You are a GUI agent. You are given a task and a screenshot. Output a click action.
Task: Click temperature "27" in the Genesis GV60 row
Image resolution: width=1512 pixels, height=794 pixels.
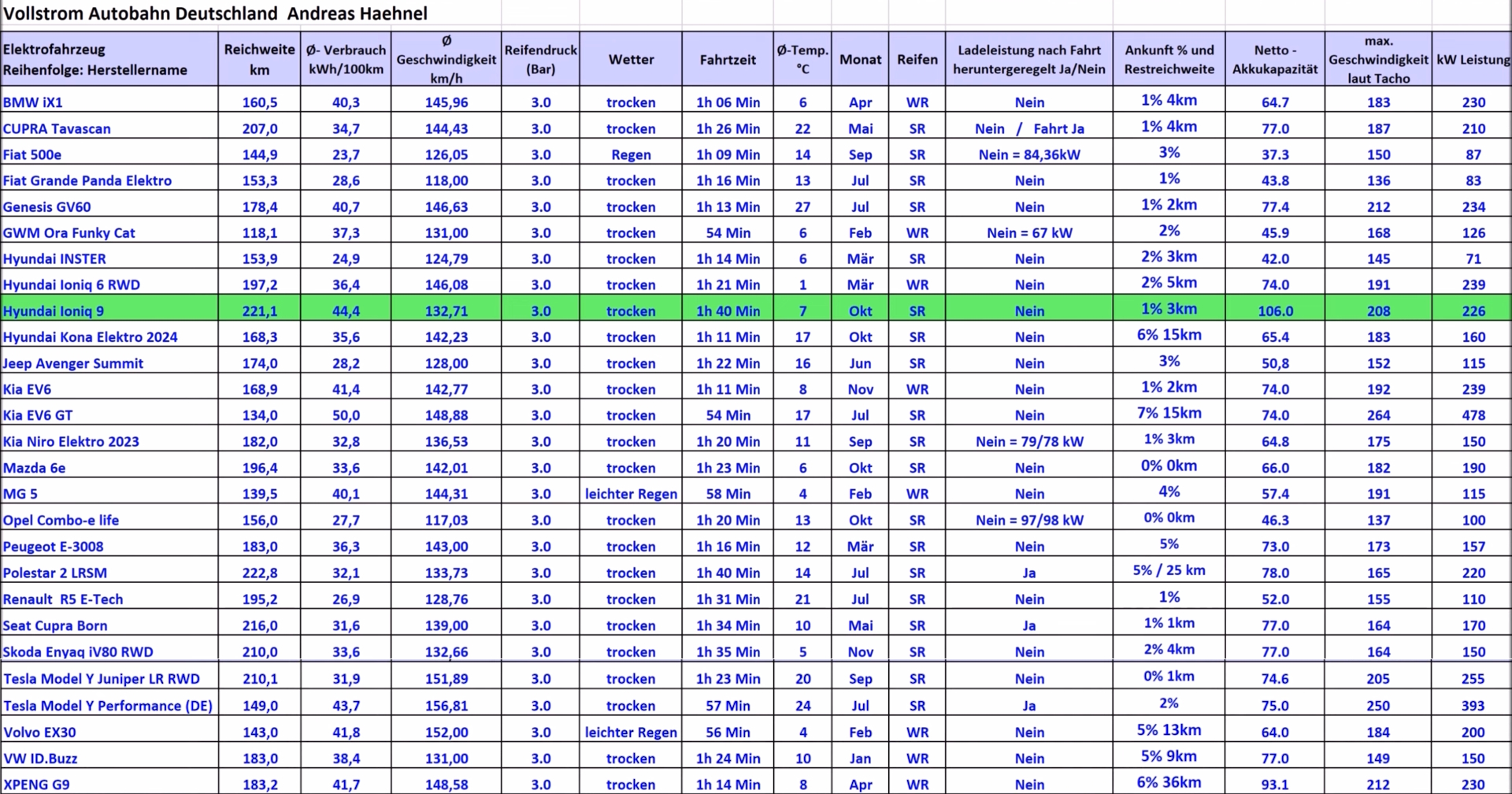tap(802, 206)
